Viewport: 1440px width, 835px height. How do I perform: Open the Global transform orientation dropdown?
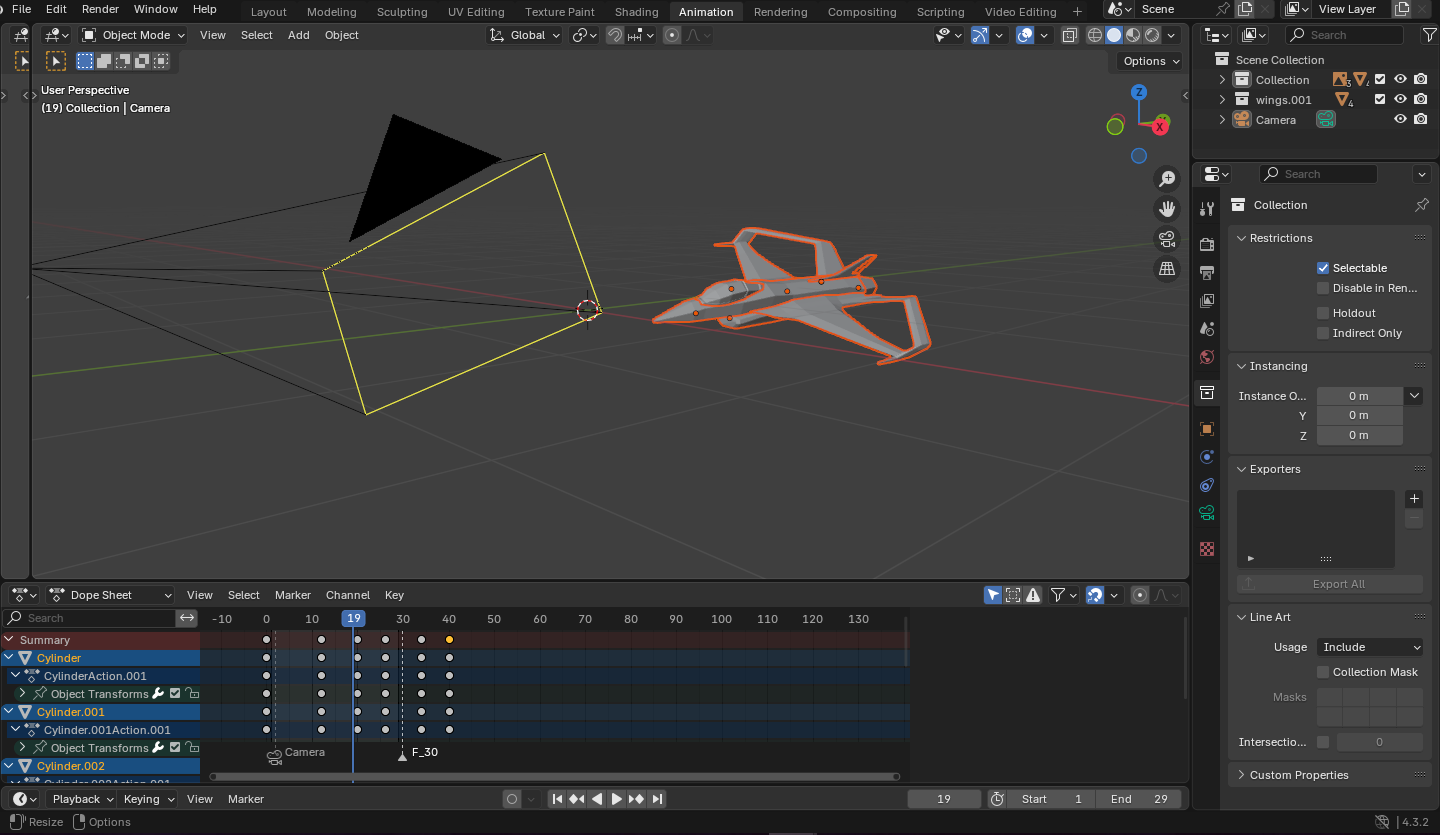coord(525,35)
